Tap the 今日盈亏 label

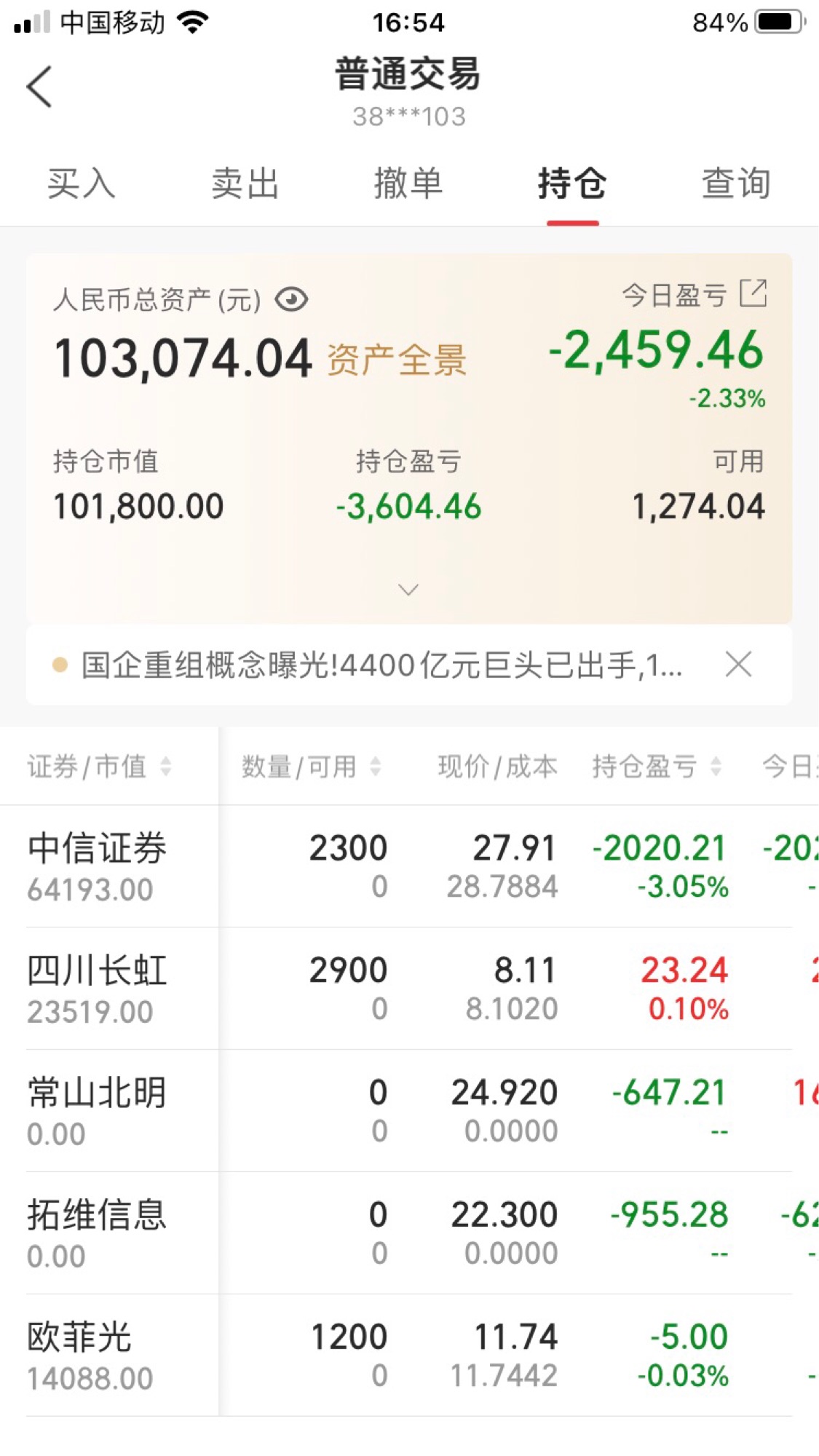tap(674, 296)
